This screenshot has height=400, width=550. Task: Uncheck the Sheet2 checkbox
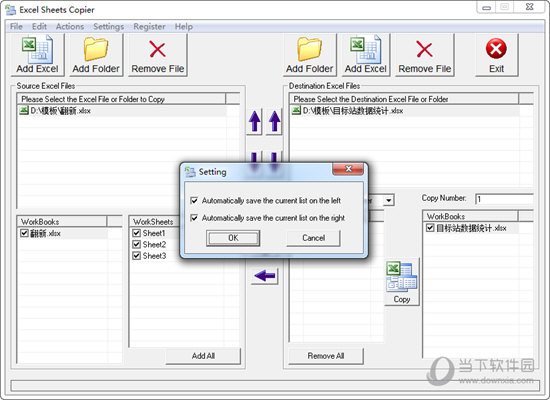point(136,244)
